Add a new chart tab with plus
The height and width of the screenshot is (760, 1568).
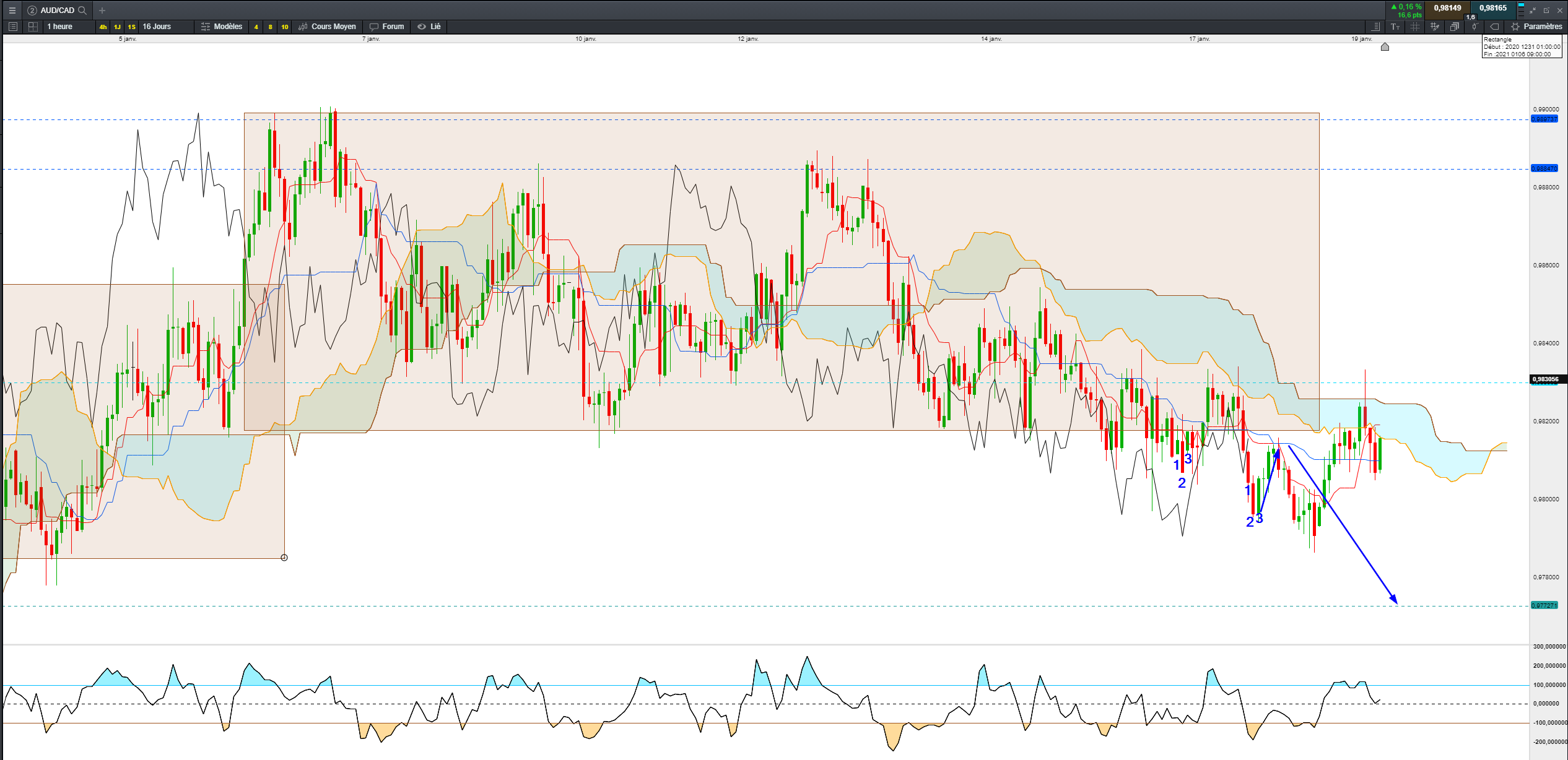(x=102, y=11)
